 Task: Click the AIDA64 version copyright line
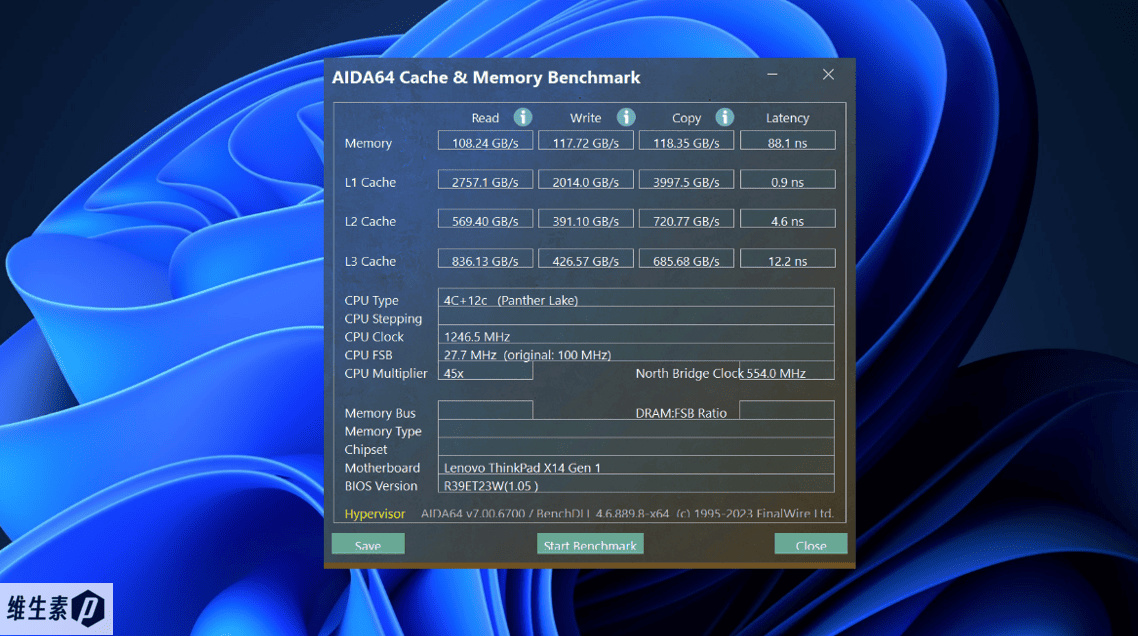click(x=627, y=513)
